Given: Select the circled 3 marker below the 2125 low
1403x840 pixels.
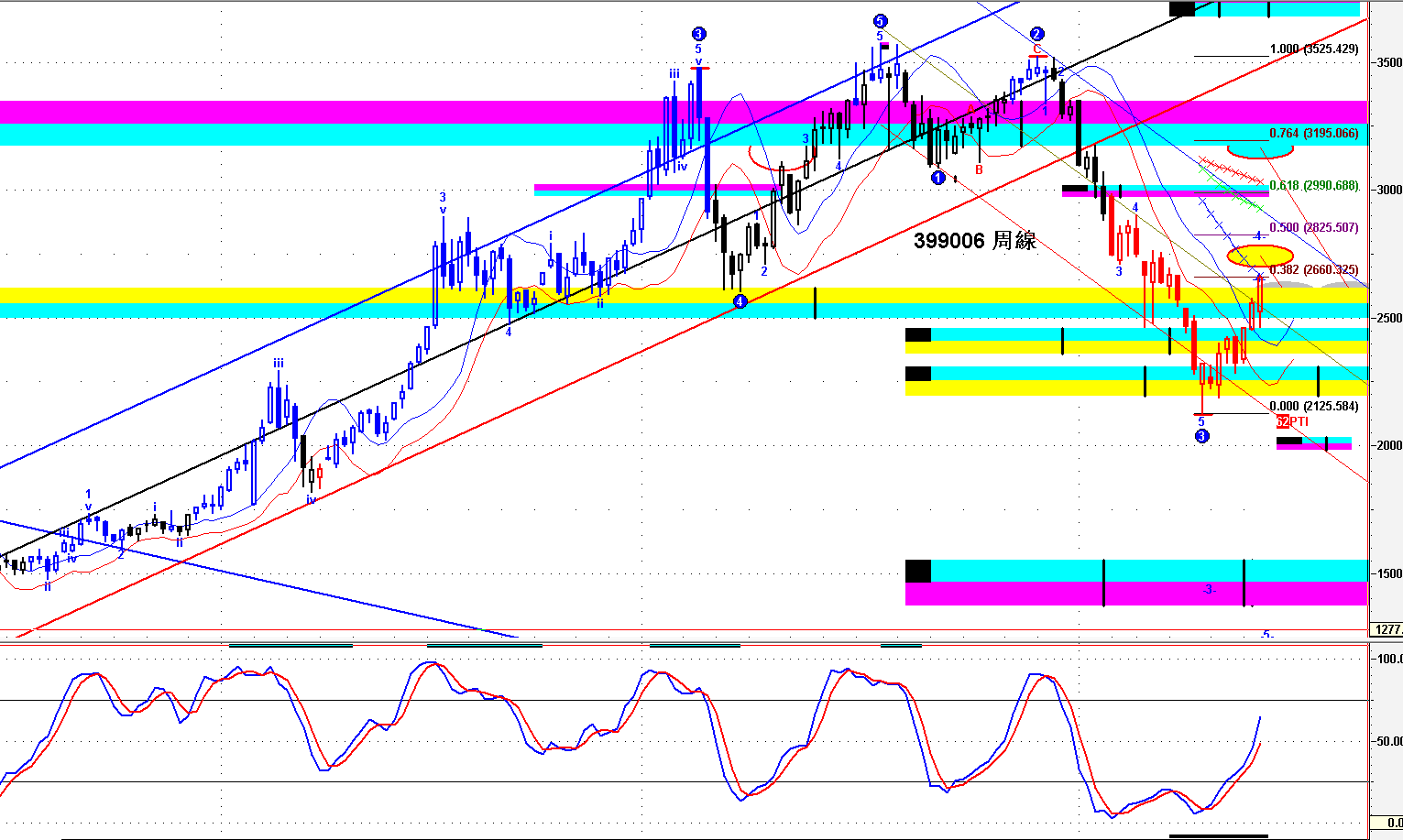Looking at the screenshot, I should [1202, 436].
